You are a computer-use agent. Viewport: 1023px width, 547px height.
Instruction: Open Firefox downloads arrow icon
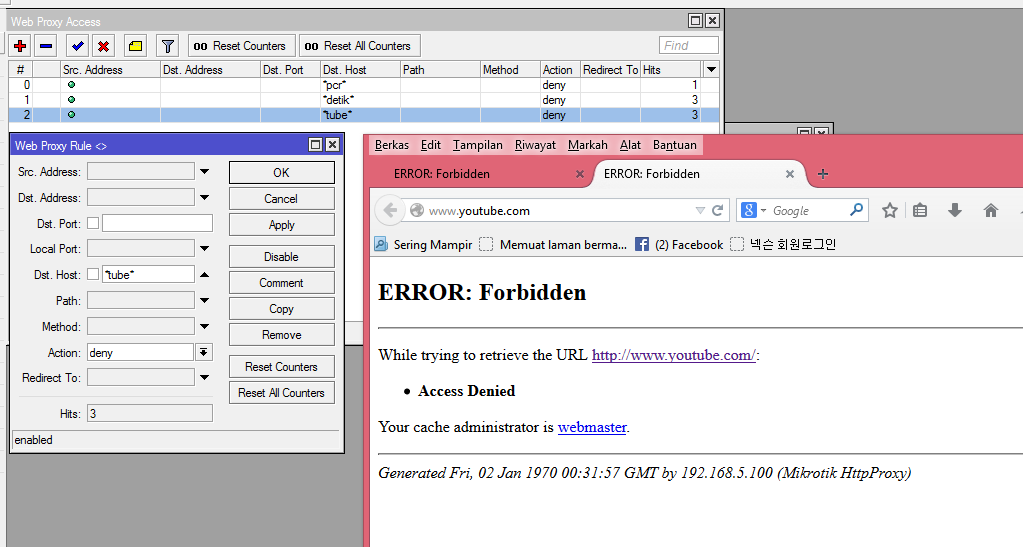(x=954, y=210)
